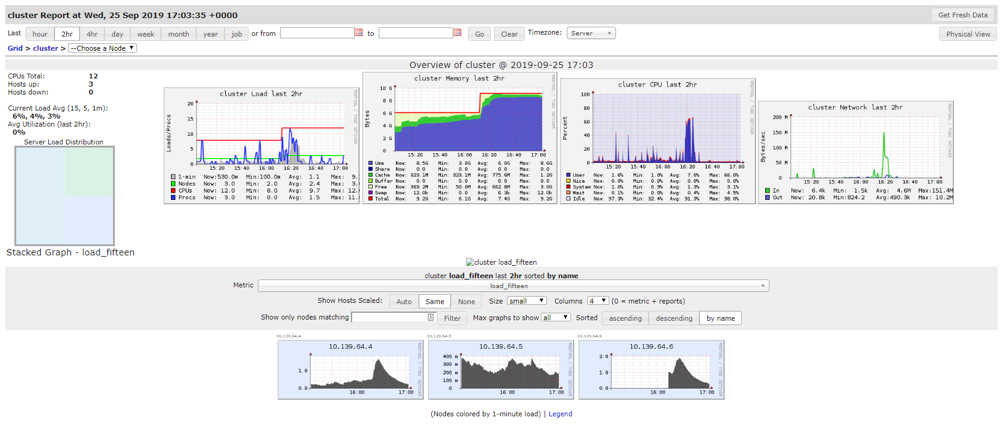This screenshot has width=1002, height=424.
Task: Sort host graphs descending
Action: 673,318
